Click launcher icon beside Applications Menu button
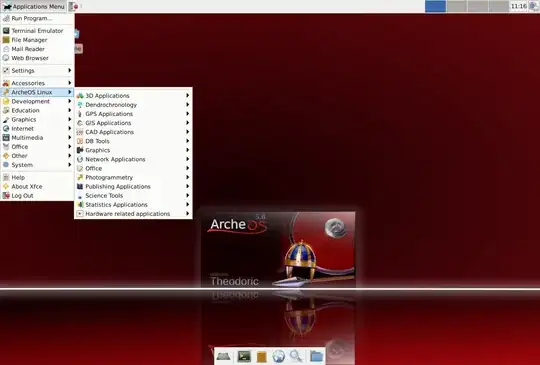Image resolution: width=540 pixels, height=365 pixels. click(73, 6)
